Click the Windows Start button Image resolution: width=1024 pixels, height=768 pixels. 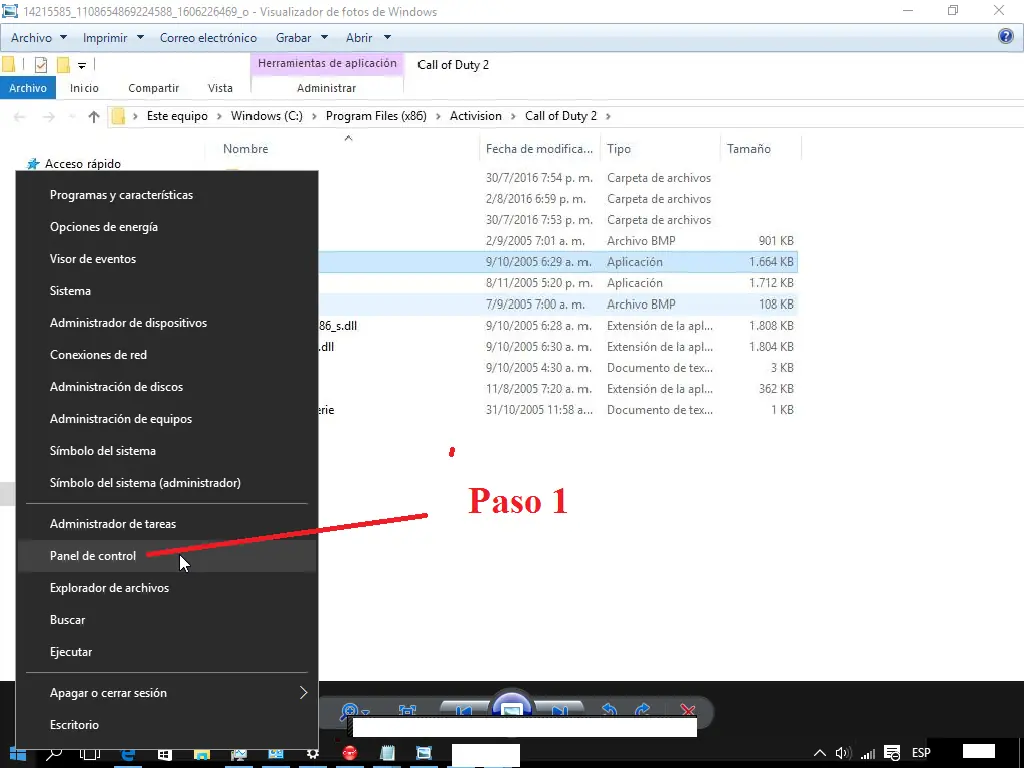click(x=18, y=754)
